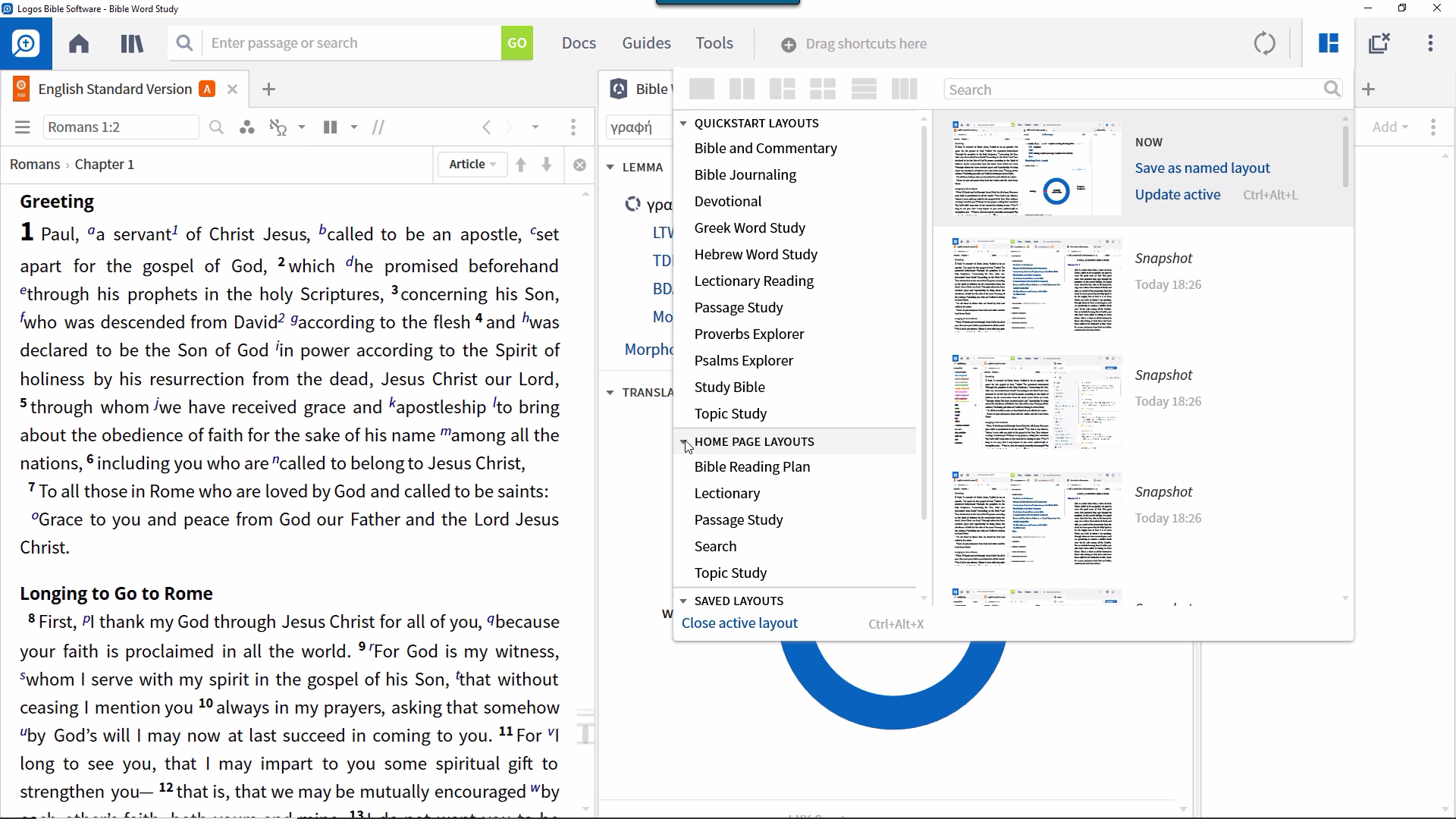
Task: Open the Layouts menu icon
Action: pos(1329,43)
